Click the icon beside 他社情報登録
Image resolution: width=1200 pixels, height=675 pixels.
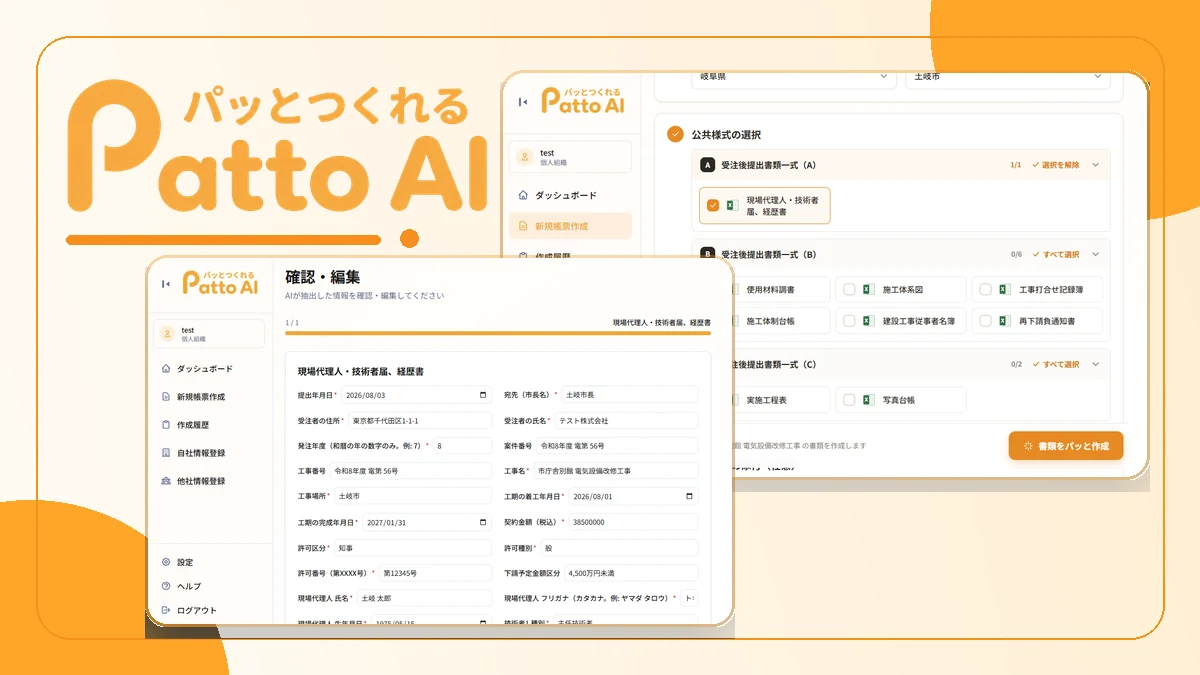(166, 481)
